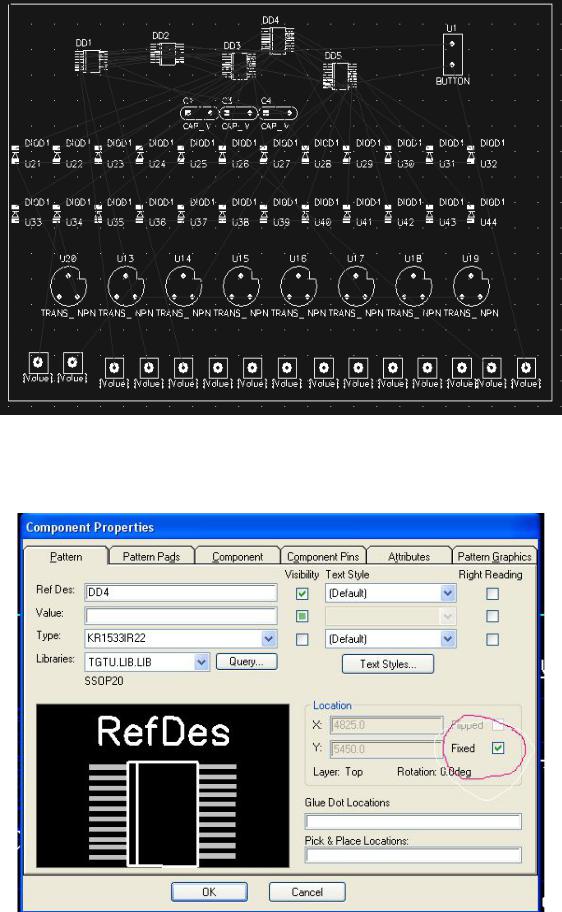Select diode U21 footprint
562x912 pixels.
coord(15,155)
